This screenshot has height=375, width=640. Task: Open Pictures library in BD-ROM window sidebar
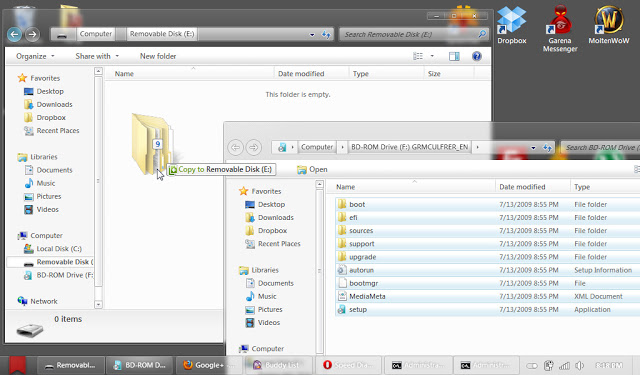click(x=264, y=309)
